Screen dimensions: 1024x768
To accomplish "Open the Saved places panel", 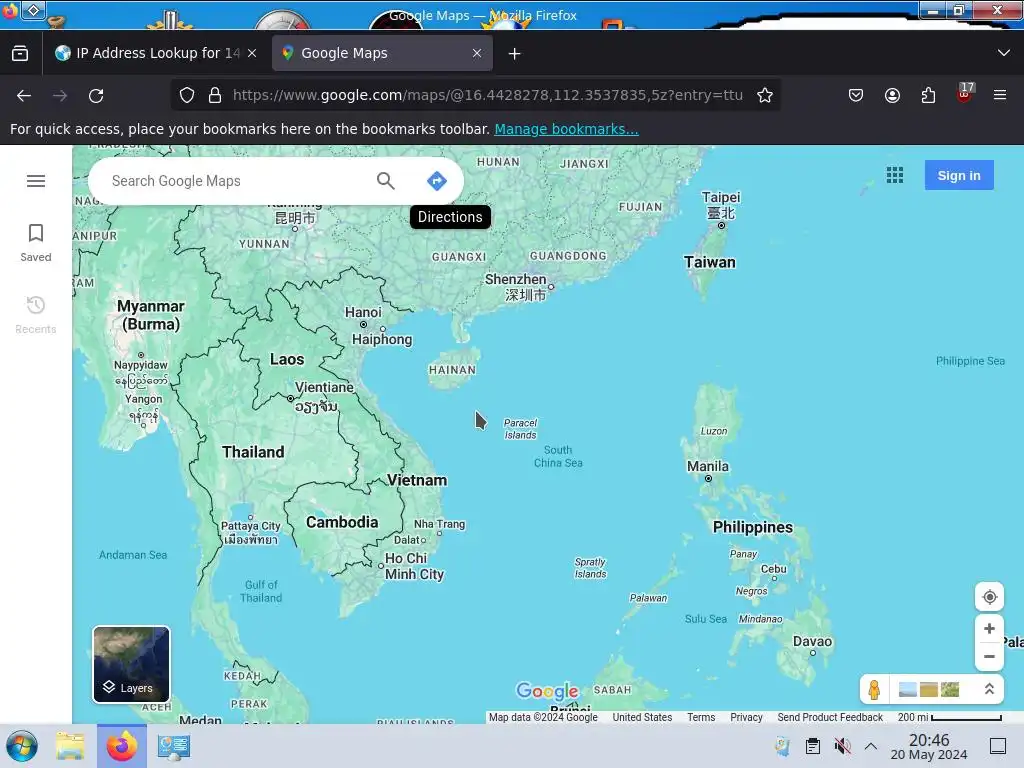I will [x=36, y=243].
